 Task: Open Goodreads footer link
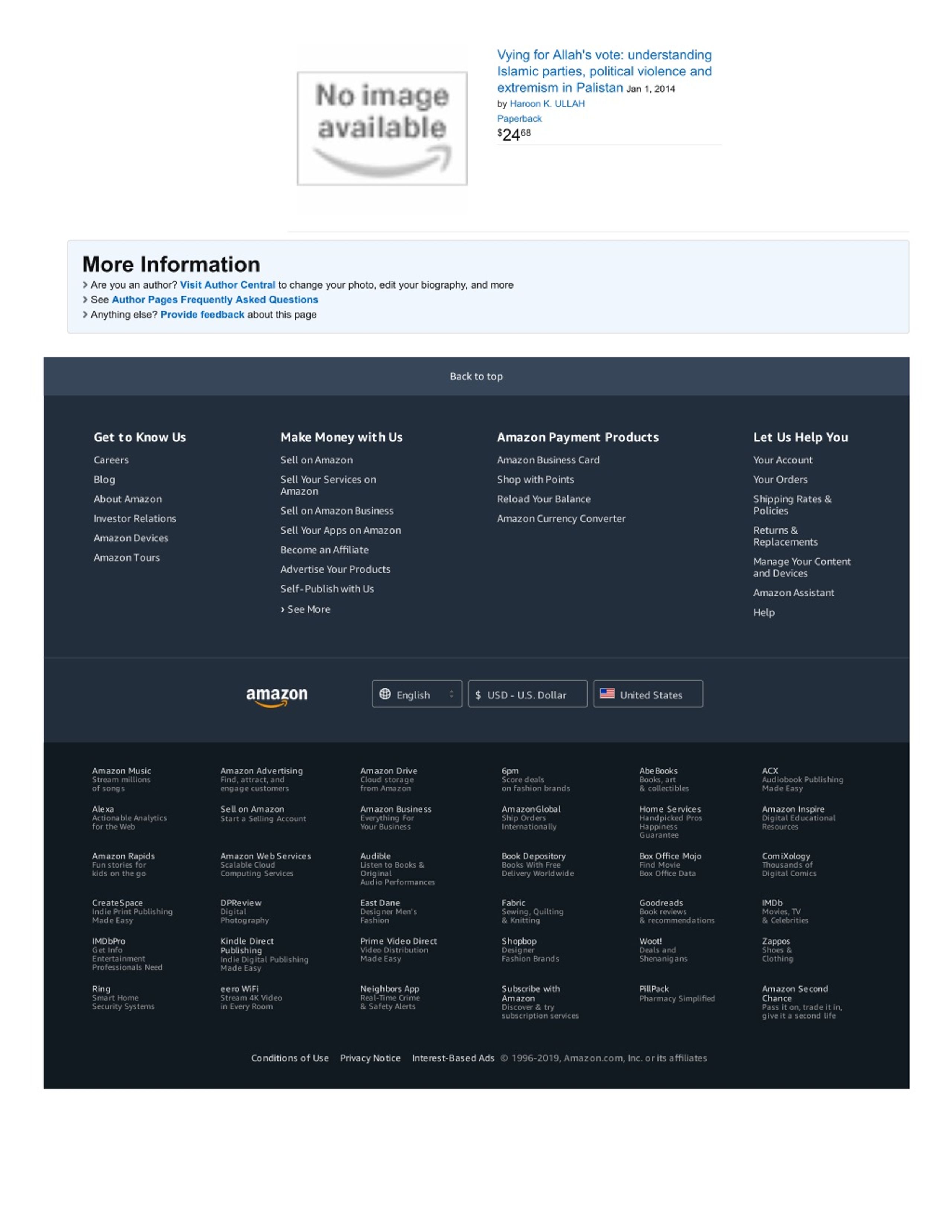pyautogui.click(x=677, y=911)
